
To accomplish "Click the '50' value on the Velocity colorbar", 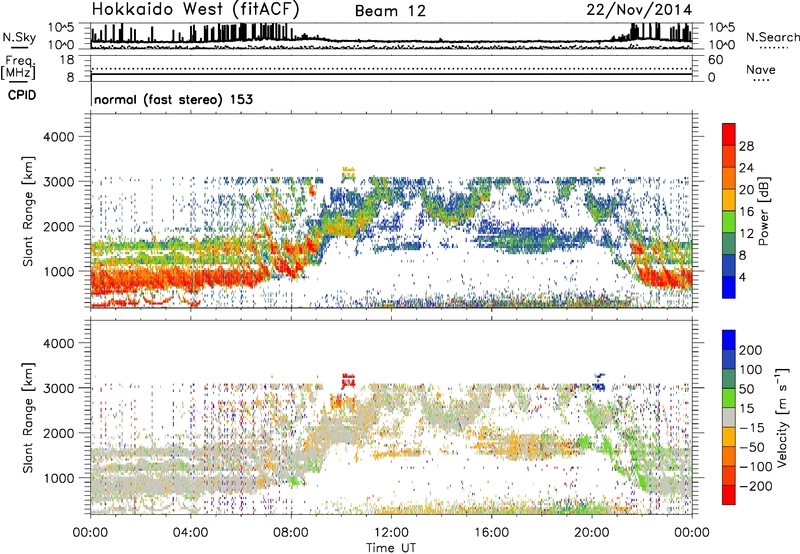I will [746, 389].
